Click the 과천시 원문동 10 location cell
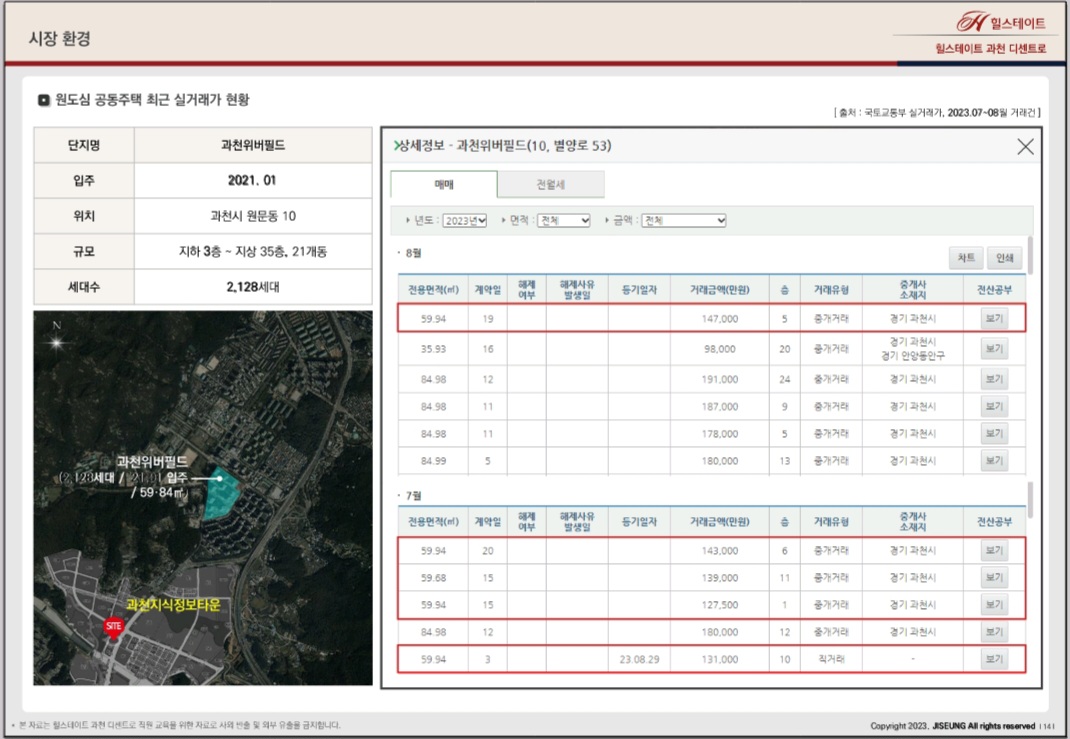The image size is (1070, 739). click(x=252, y=216)
